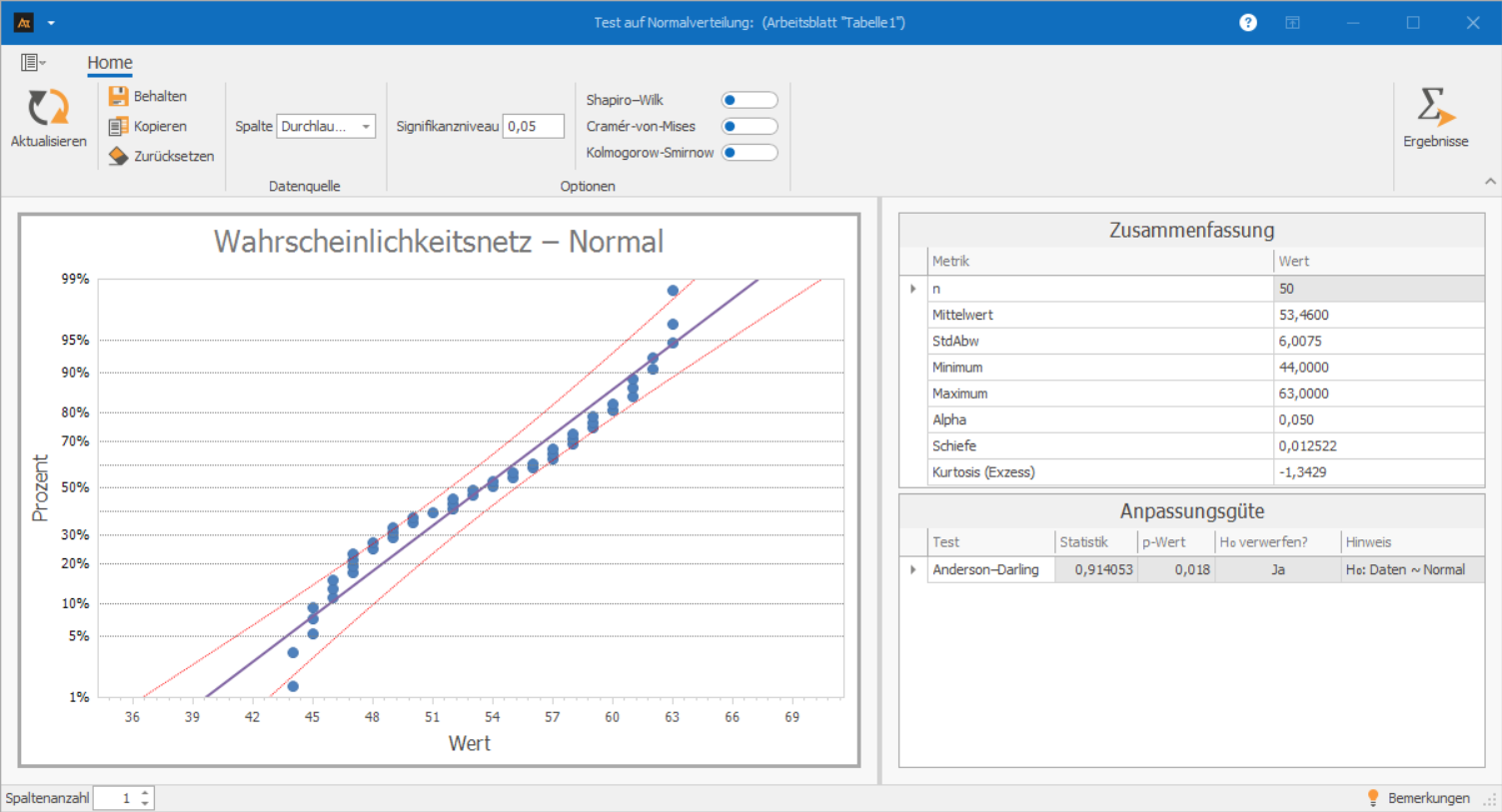This screenshot has height=812, width=1502.
Task: Click the Behalten save icon
Action: 118,96
